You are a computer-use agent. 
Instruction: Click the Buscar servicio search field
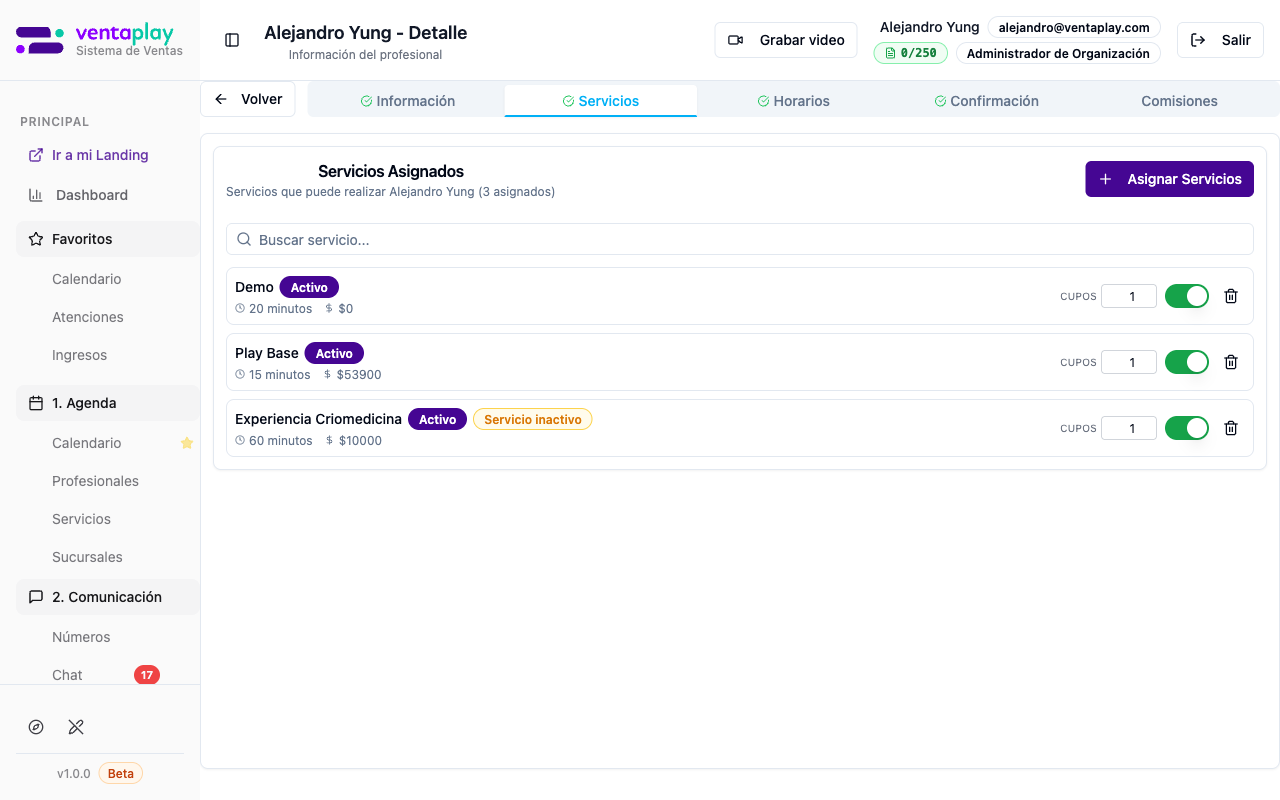point(740,240)
